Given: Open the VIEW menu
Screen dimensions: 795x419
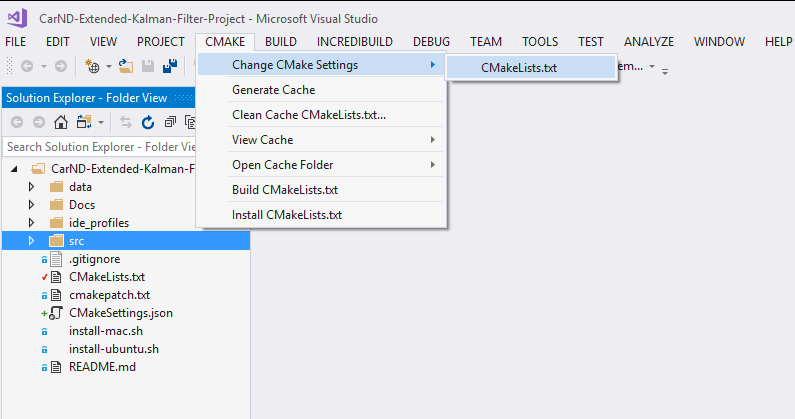Looking at the screenshot, I should tap(103, 42).
